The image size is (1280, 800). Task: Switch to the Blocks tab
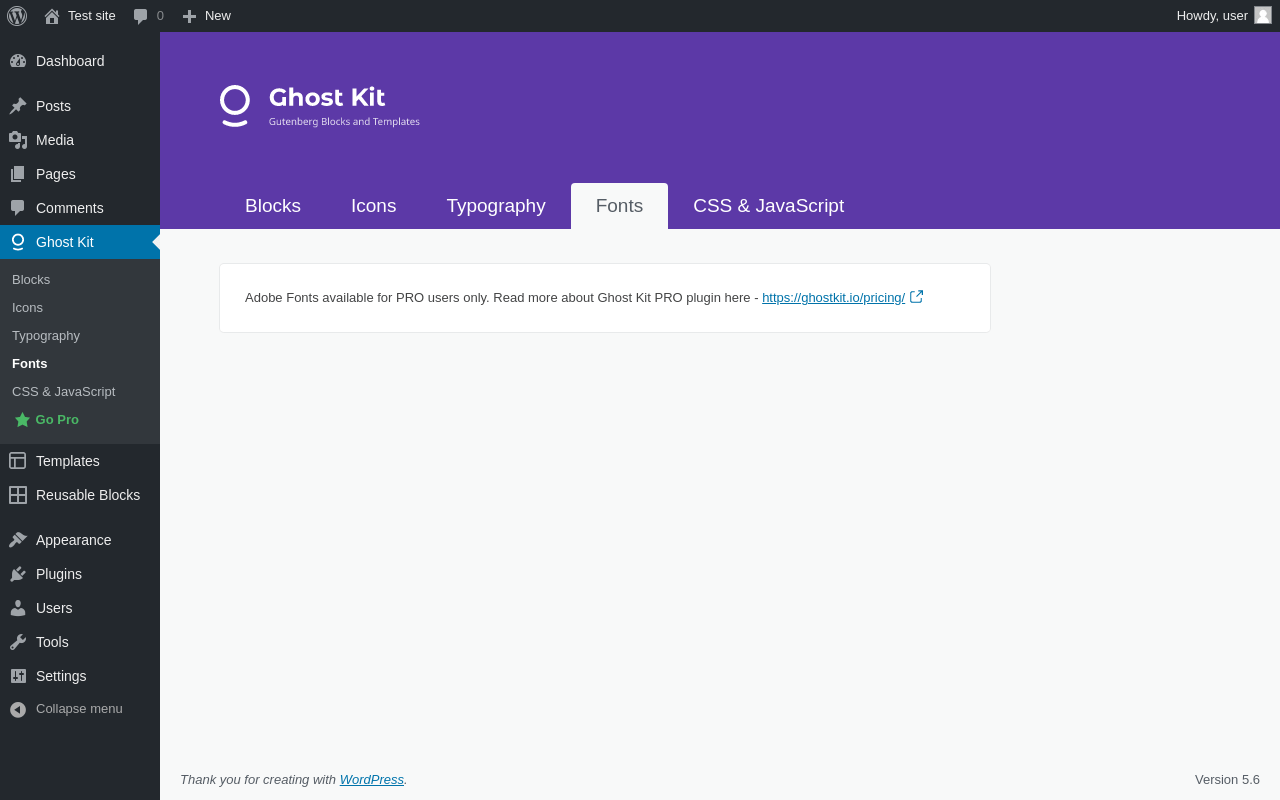click(273, 206)
